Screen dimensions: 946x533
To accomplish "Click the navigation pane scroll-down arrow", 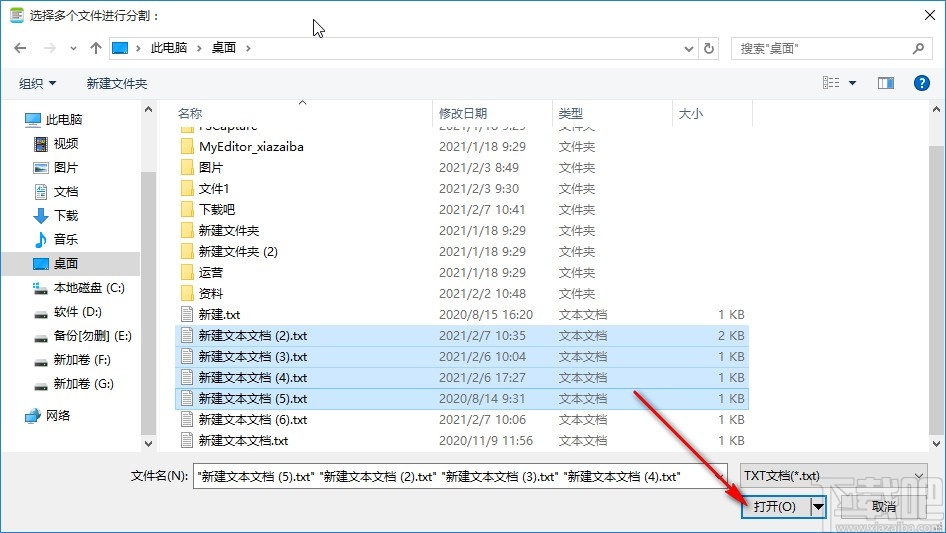I will [148, 444].
